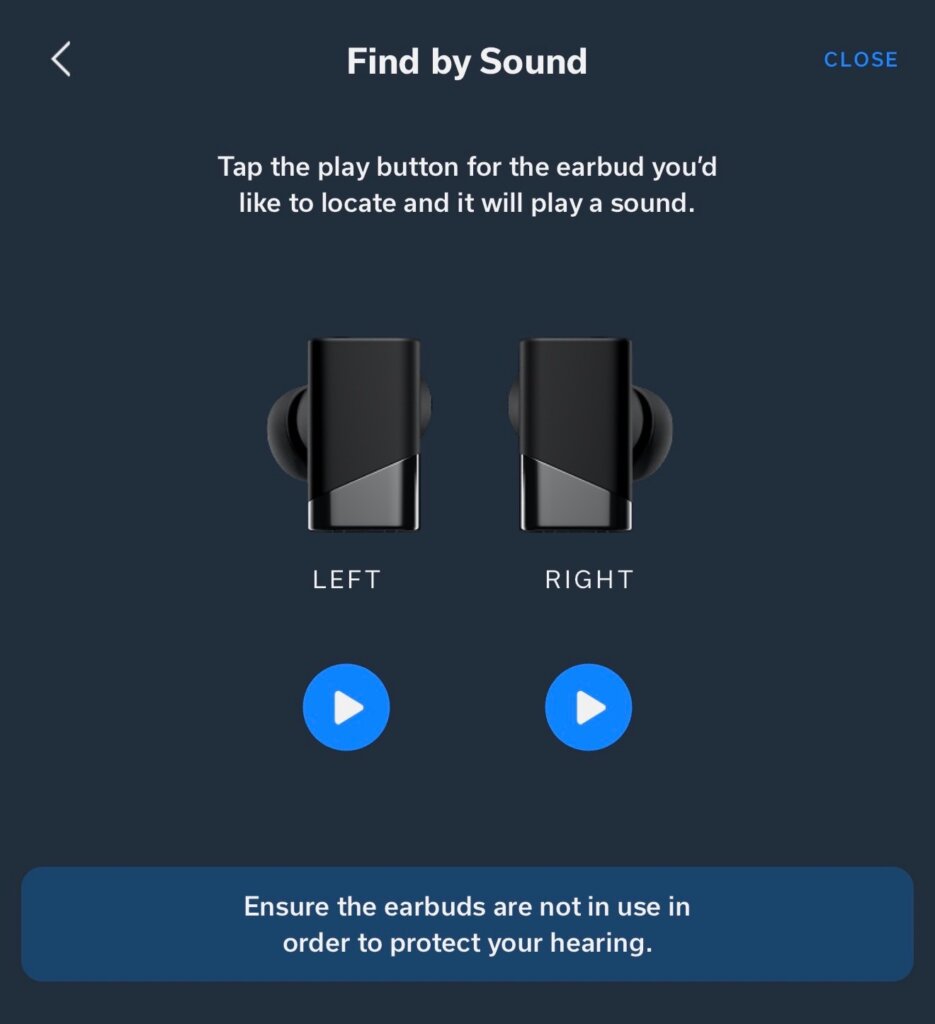Click the right earbud's silicone ear tip
Viewport: 935px width, 1024px height.
[x=652, y=430]
